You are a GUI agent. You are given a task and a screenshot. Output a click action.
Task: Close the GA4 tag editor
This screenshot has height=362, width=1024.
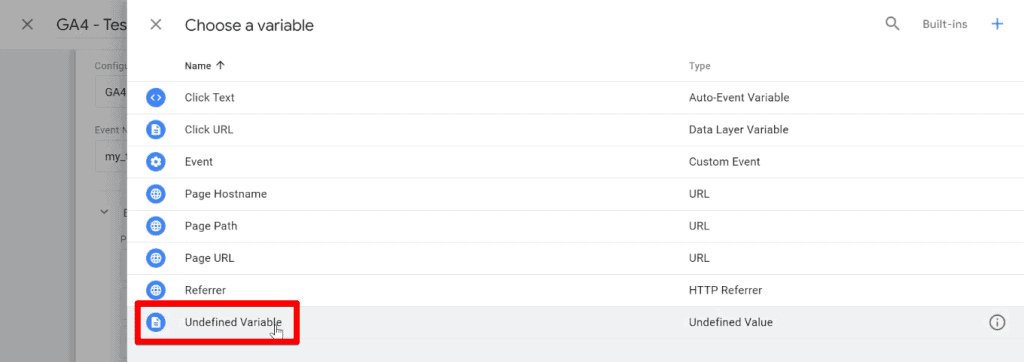pyautogui.click(x=27, y=25)
